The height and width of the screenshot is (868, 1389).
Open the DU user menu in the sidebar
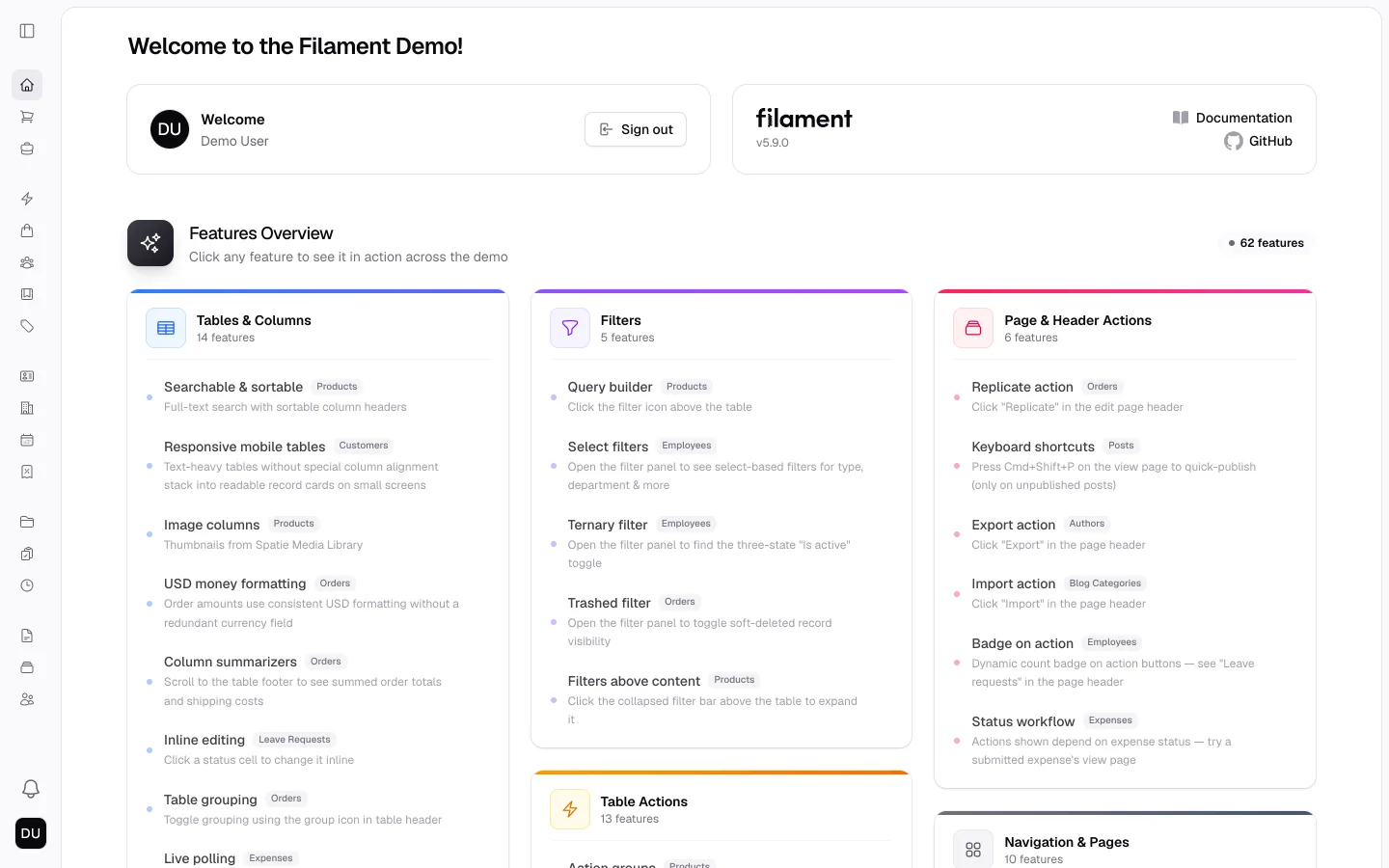(x=31, y=833)
